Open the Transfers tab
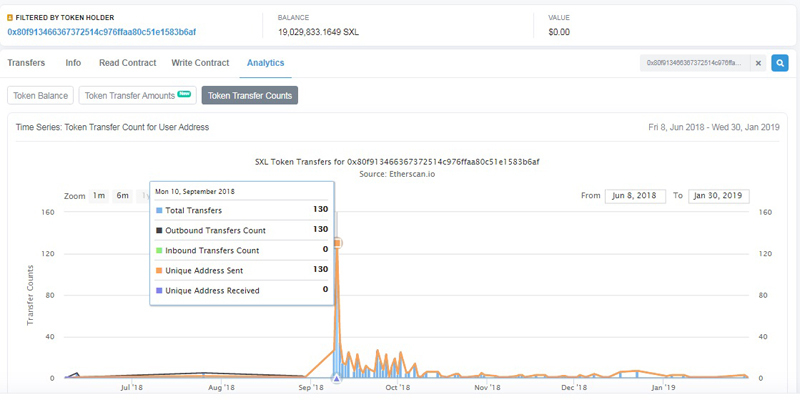 click(26, 63)
